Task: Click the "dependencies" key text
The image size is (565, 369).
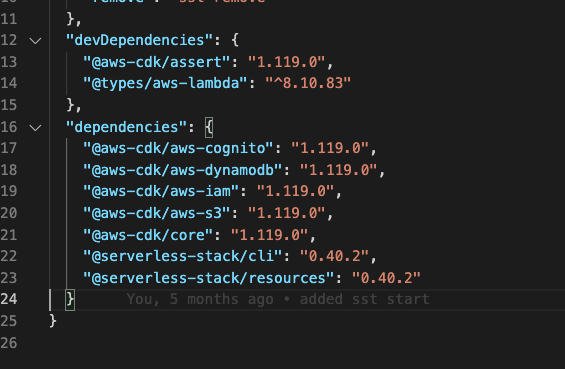Action: coord(126,127)
